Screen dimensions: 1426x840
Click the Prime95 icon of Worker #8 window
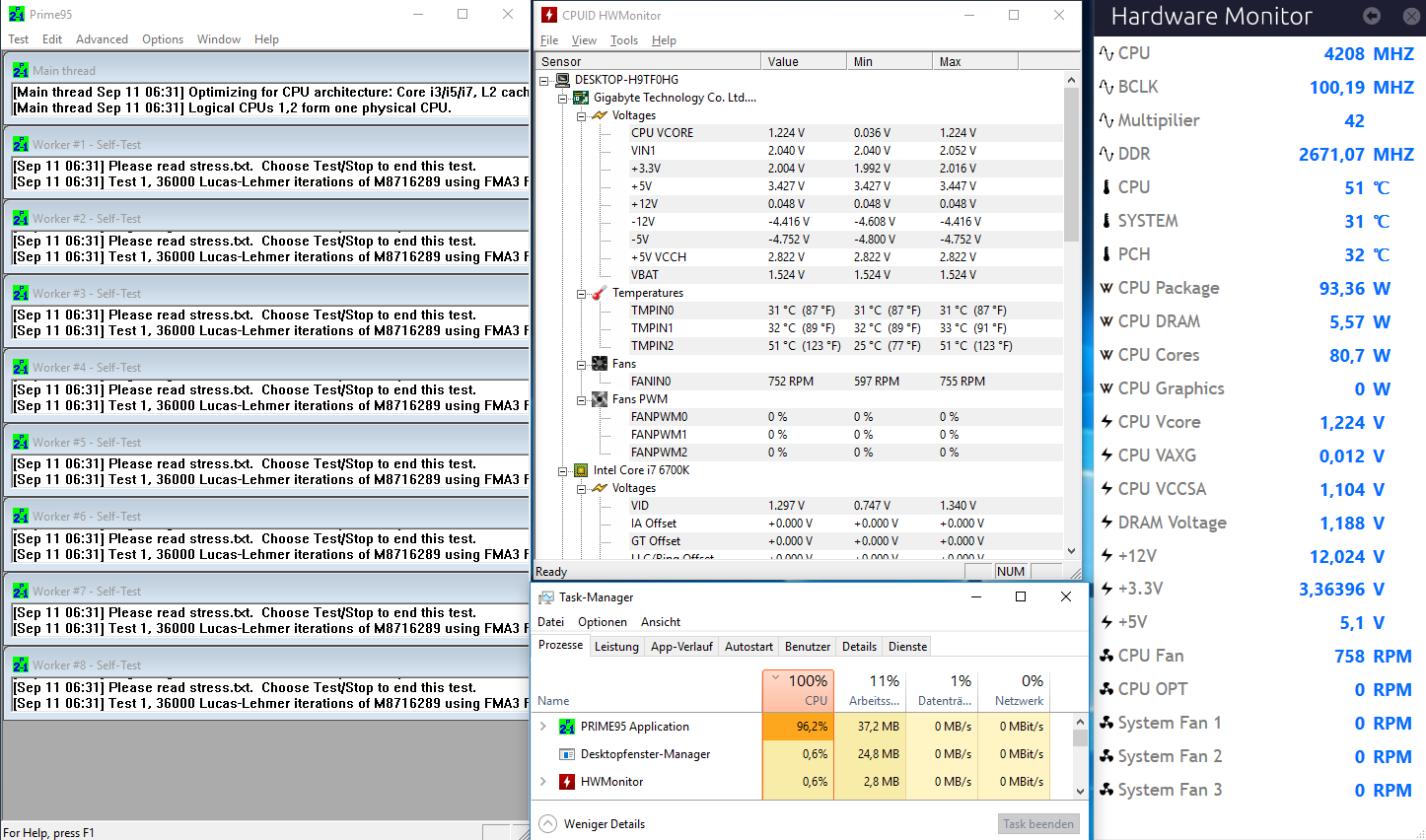tap(21, 665)
